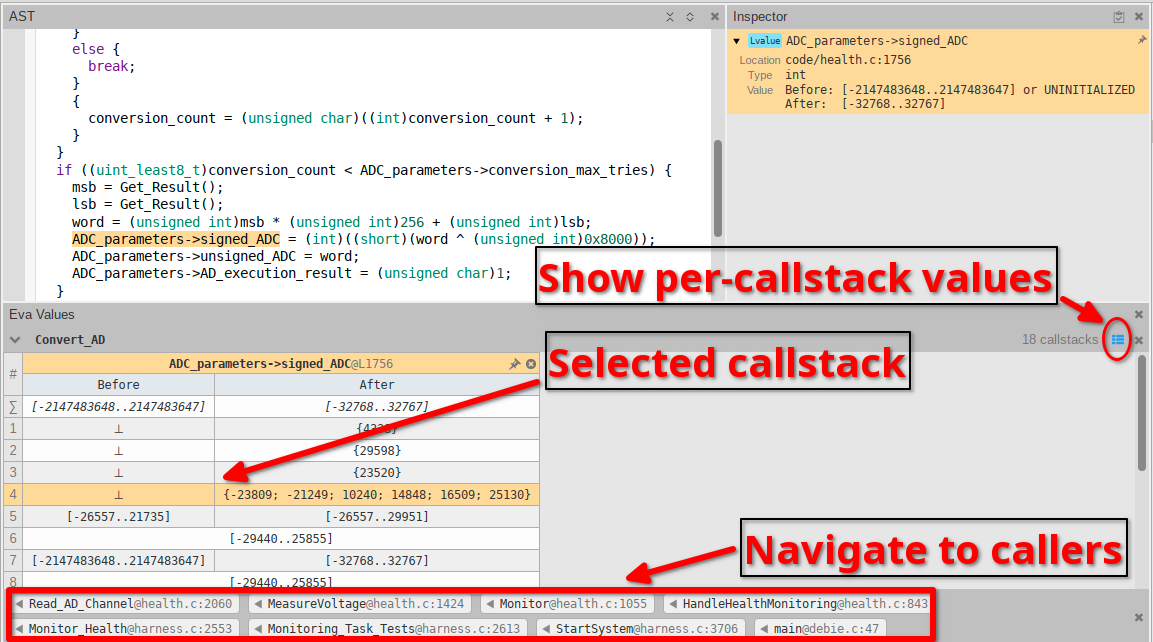Screen dimensions: 1153x642
Task: Click the lsb = Get_Result() statement
Action: [147, 204]
